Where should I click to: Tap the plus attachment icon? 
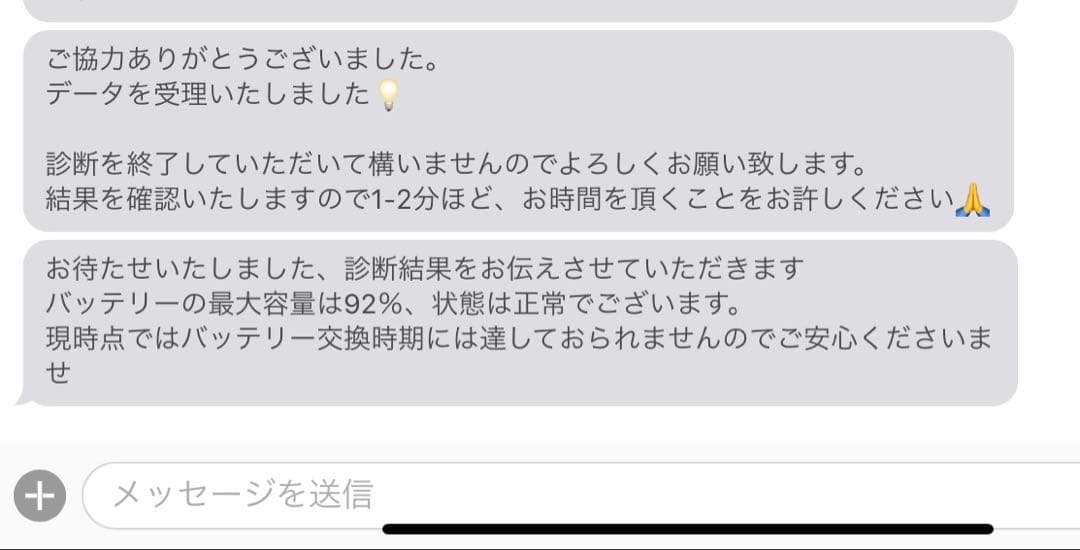pyautogui.click(x=40, y=496)
